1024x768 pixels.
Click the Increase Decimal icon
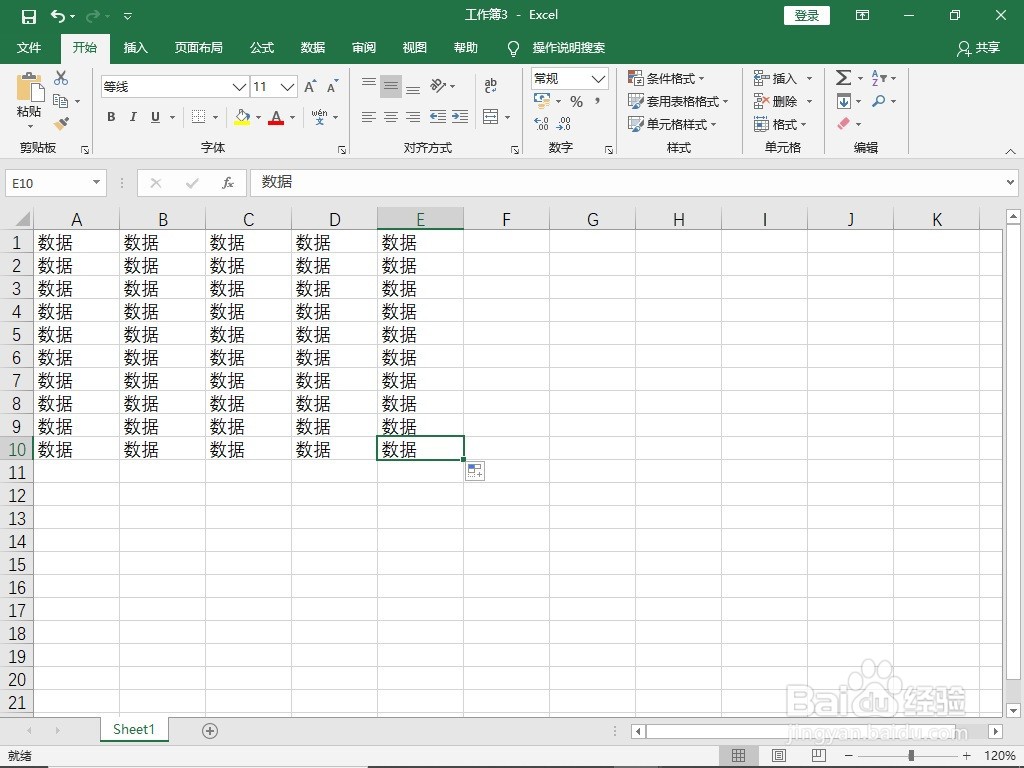click(539, 124)
